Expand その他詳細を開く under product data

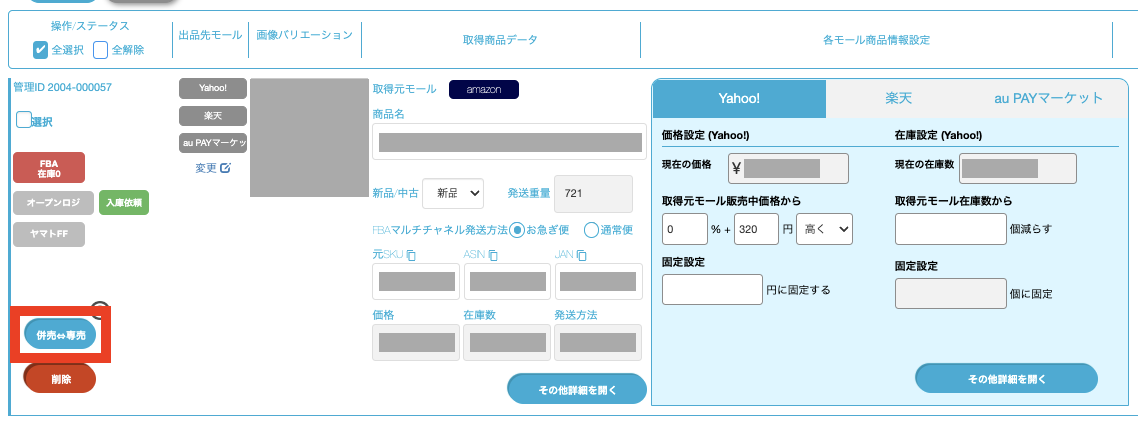click(577, 388)
